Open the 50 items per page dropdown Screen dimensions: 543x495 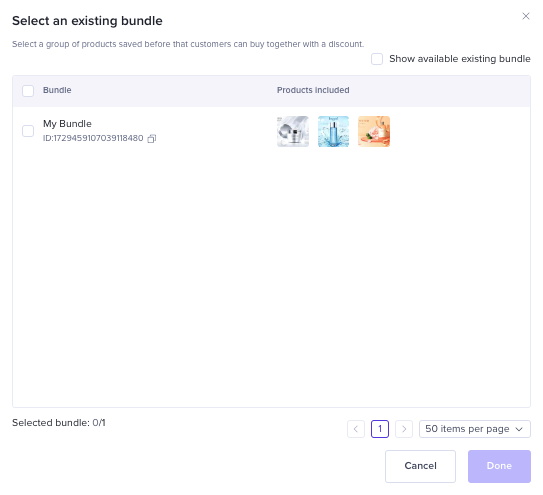point(474,429)
